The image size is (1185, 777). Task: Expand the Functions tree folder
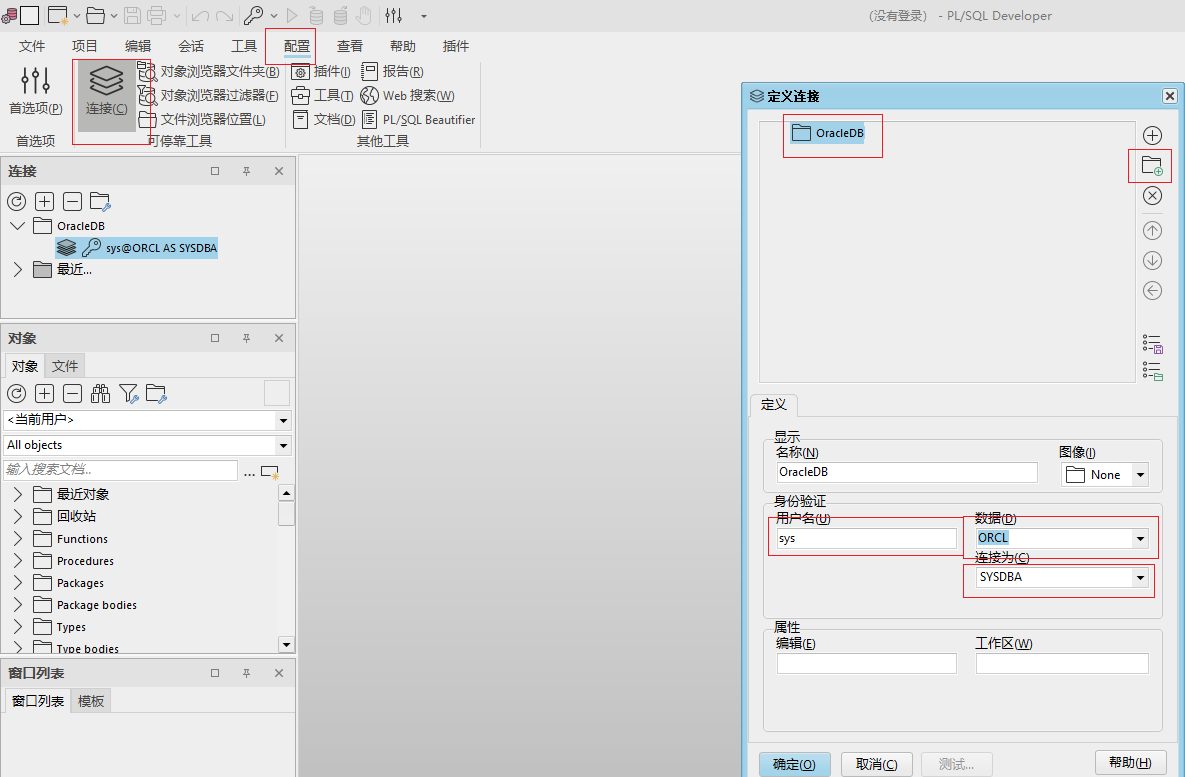pos(18,539)
